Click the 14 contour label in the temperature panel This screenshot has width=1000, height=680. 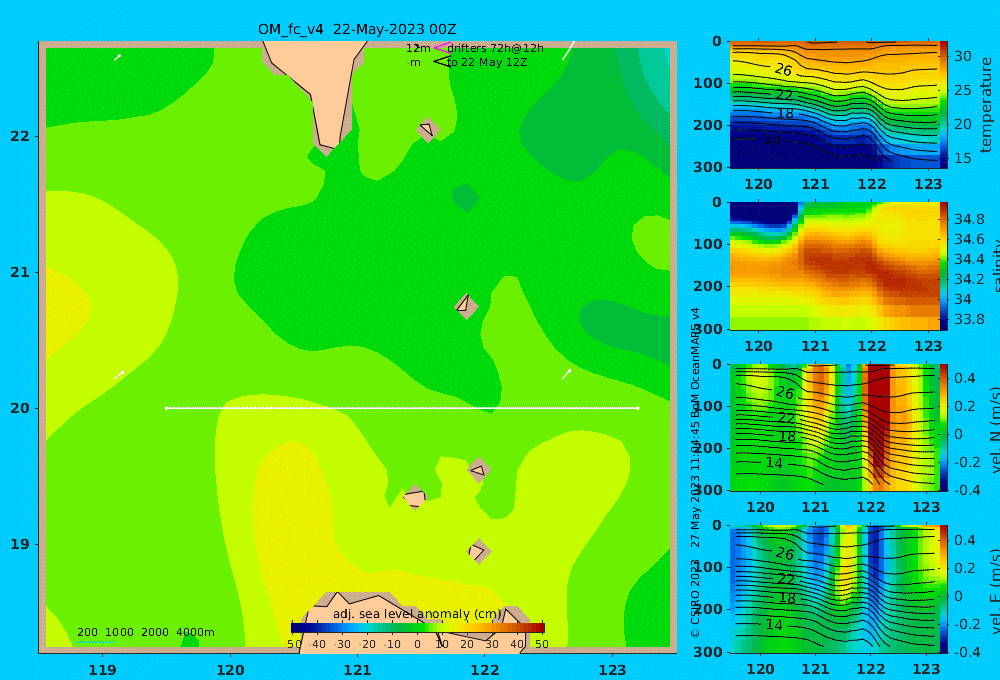pyautogui.click(x=772, y=139)
